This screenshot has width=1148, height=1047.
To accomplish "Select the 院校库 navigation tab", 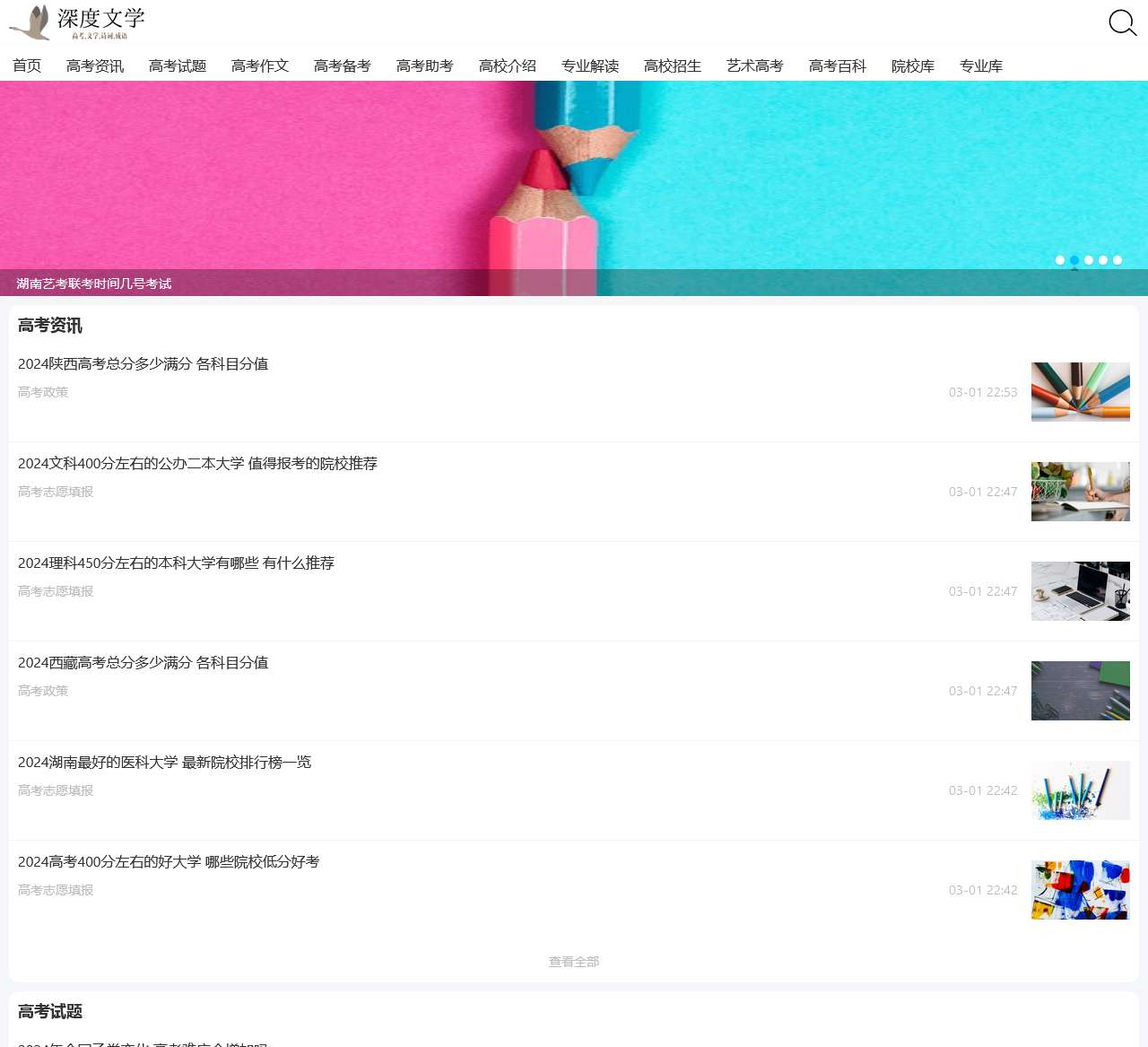I will point(913,65).
